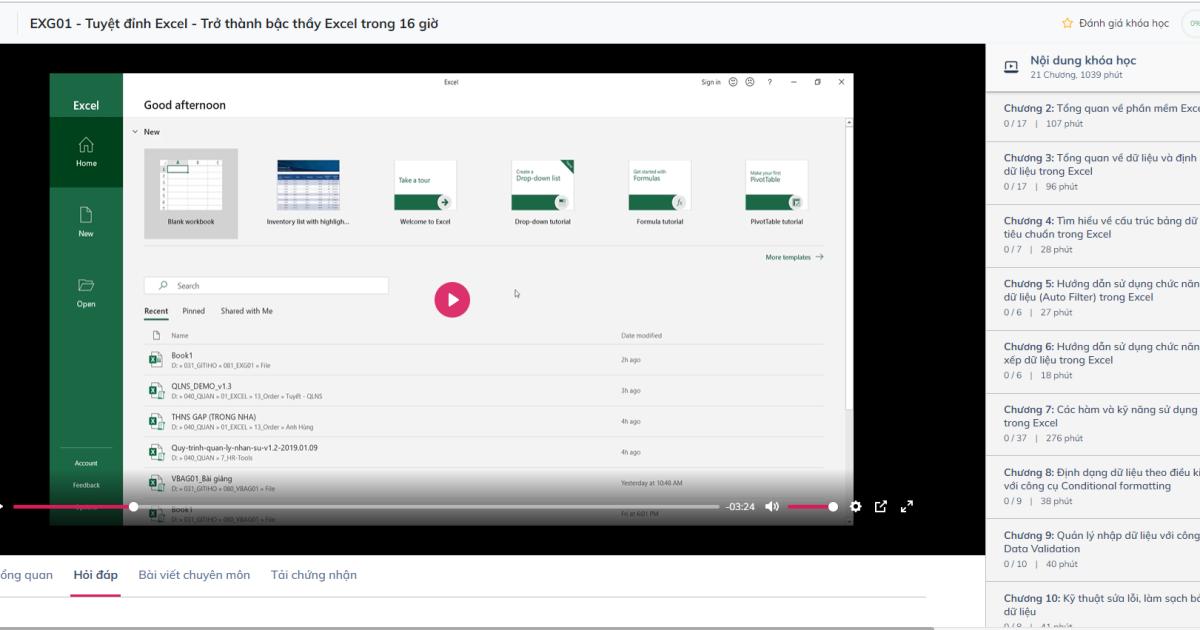Mute the video using the speaker icon
This screenshot has height=630, width=1200.
pos(772,507)
